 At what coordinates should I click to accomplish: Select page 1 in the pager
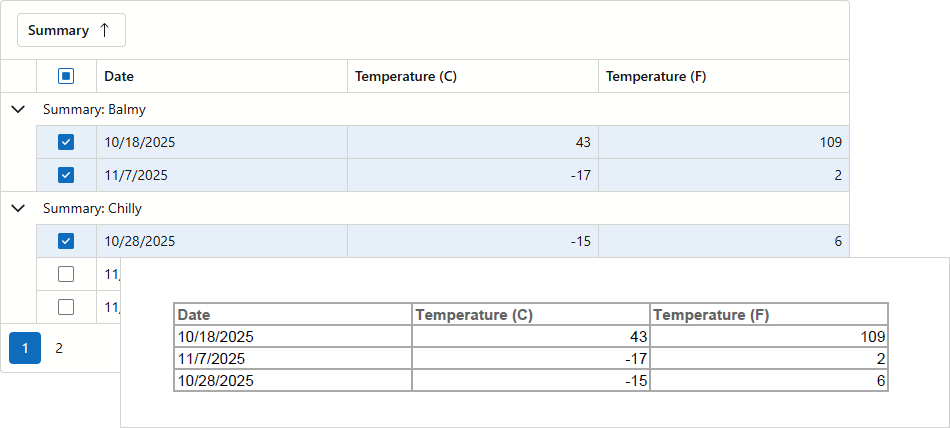point(25,348)
